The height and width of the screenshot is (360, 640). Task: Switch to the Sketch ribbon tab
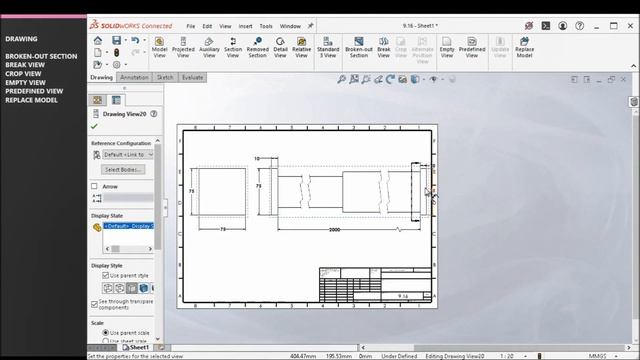[165, 77]
